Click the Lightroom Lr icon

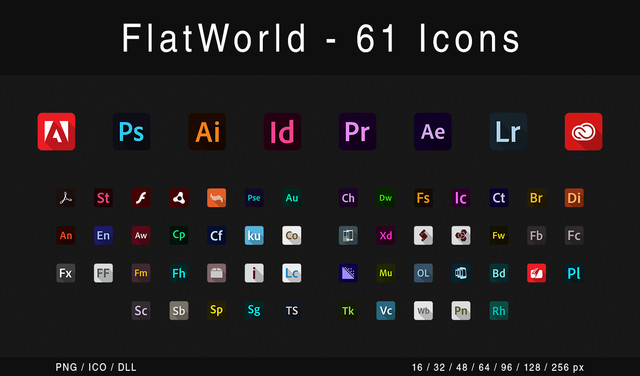coord(508,131)
